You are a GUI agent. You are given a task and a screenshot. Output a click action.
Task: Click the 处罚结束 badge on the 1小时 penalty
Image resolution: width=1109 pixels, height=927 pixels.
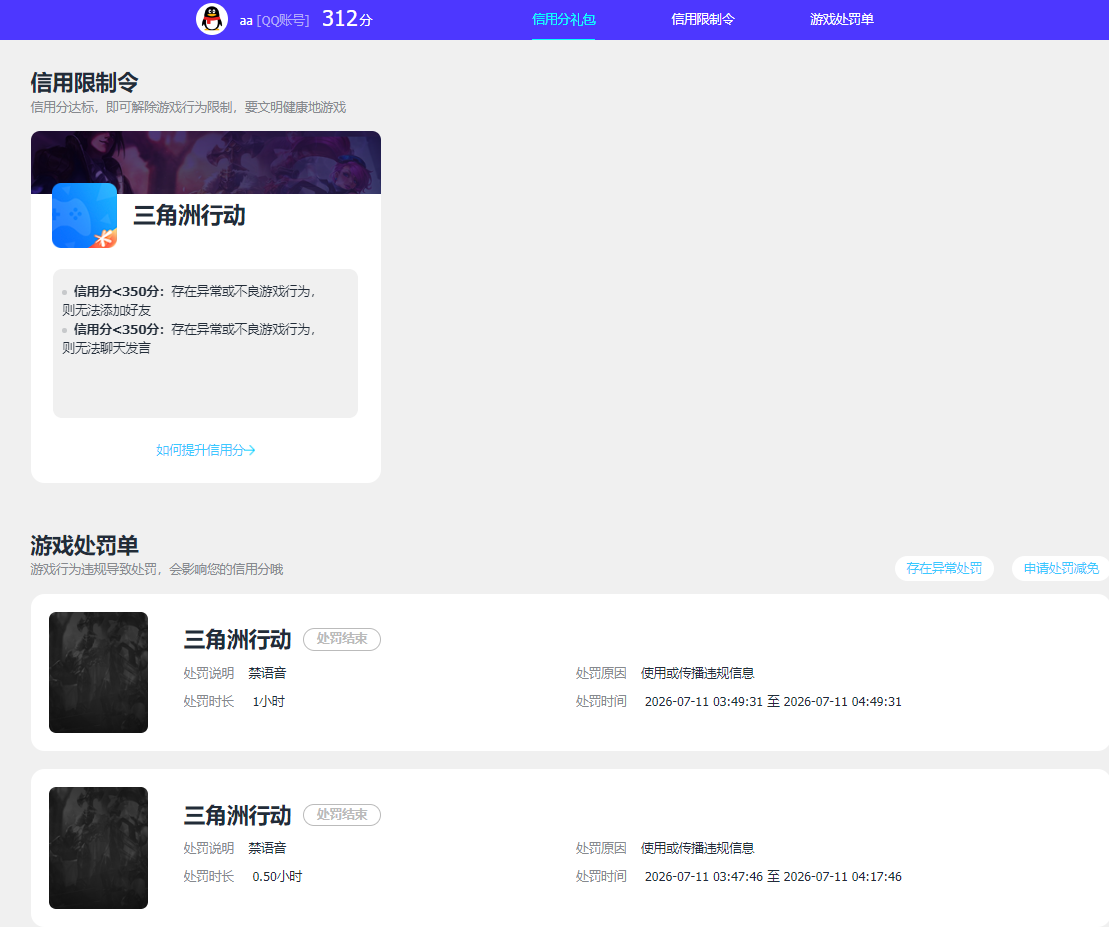[x=342, y=639]
